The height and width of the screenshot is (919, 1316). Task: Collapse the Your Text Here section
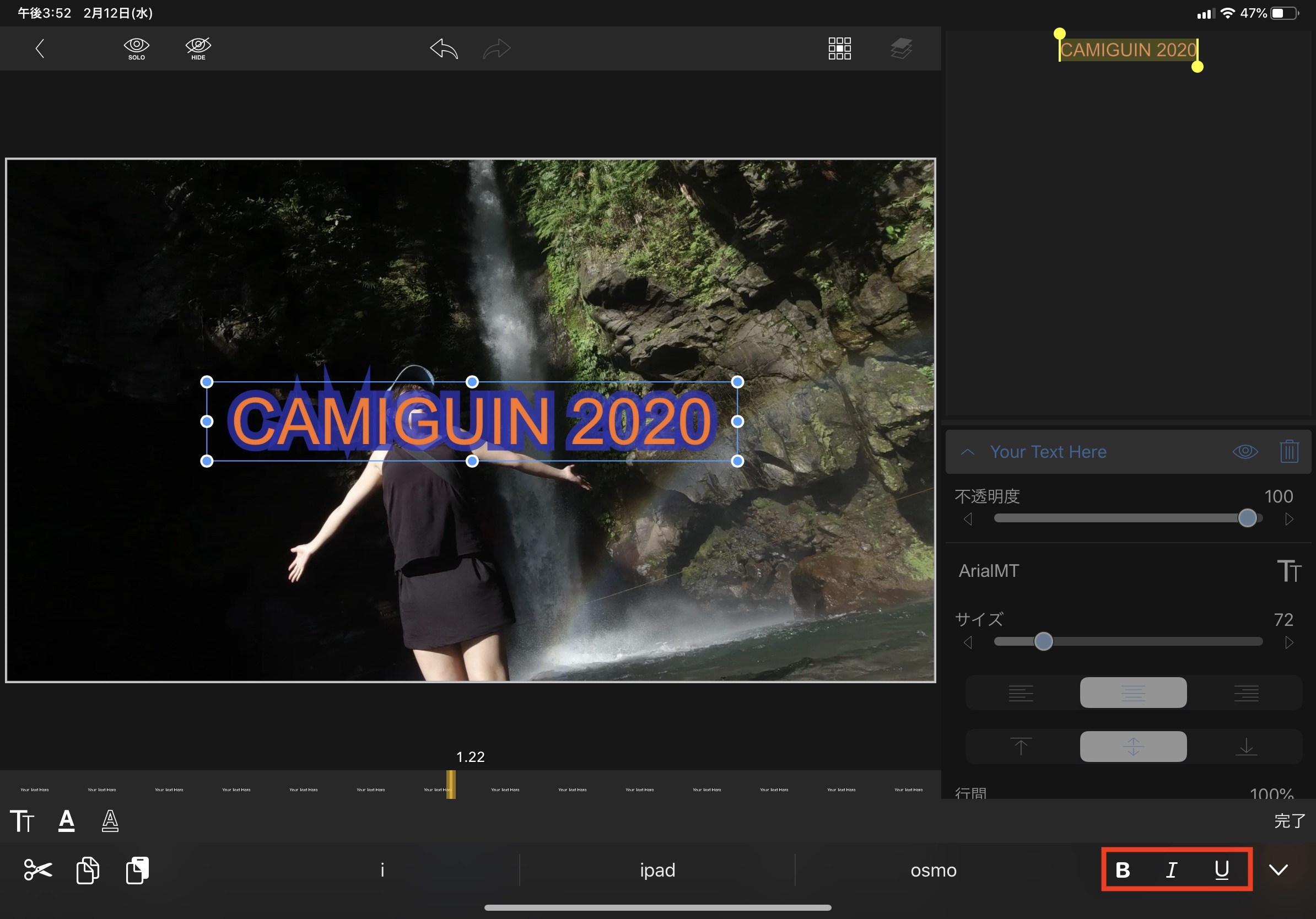click(x=968, y=451)
